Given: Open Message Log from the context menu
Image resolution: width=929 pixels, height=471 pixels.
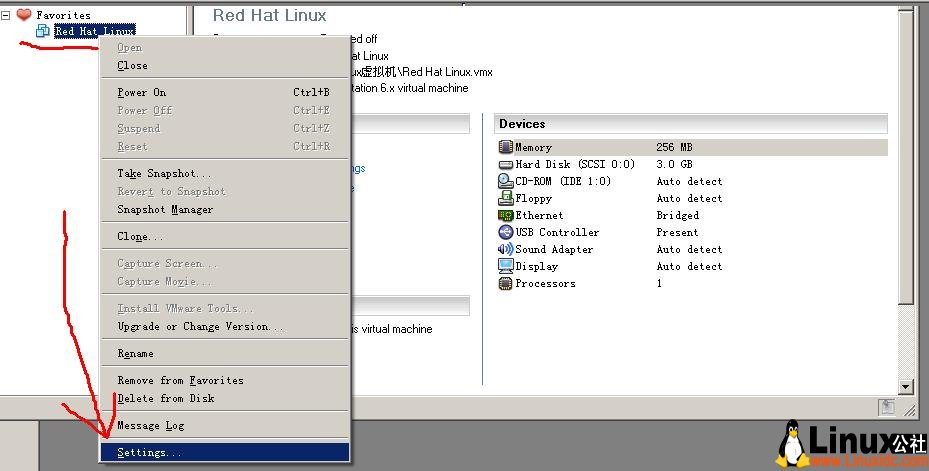Looking at the screenshot, I should pos(225,425).
